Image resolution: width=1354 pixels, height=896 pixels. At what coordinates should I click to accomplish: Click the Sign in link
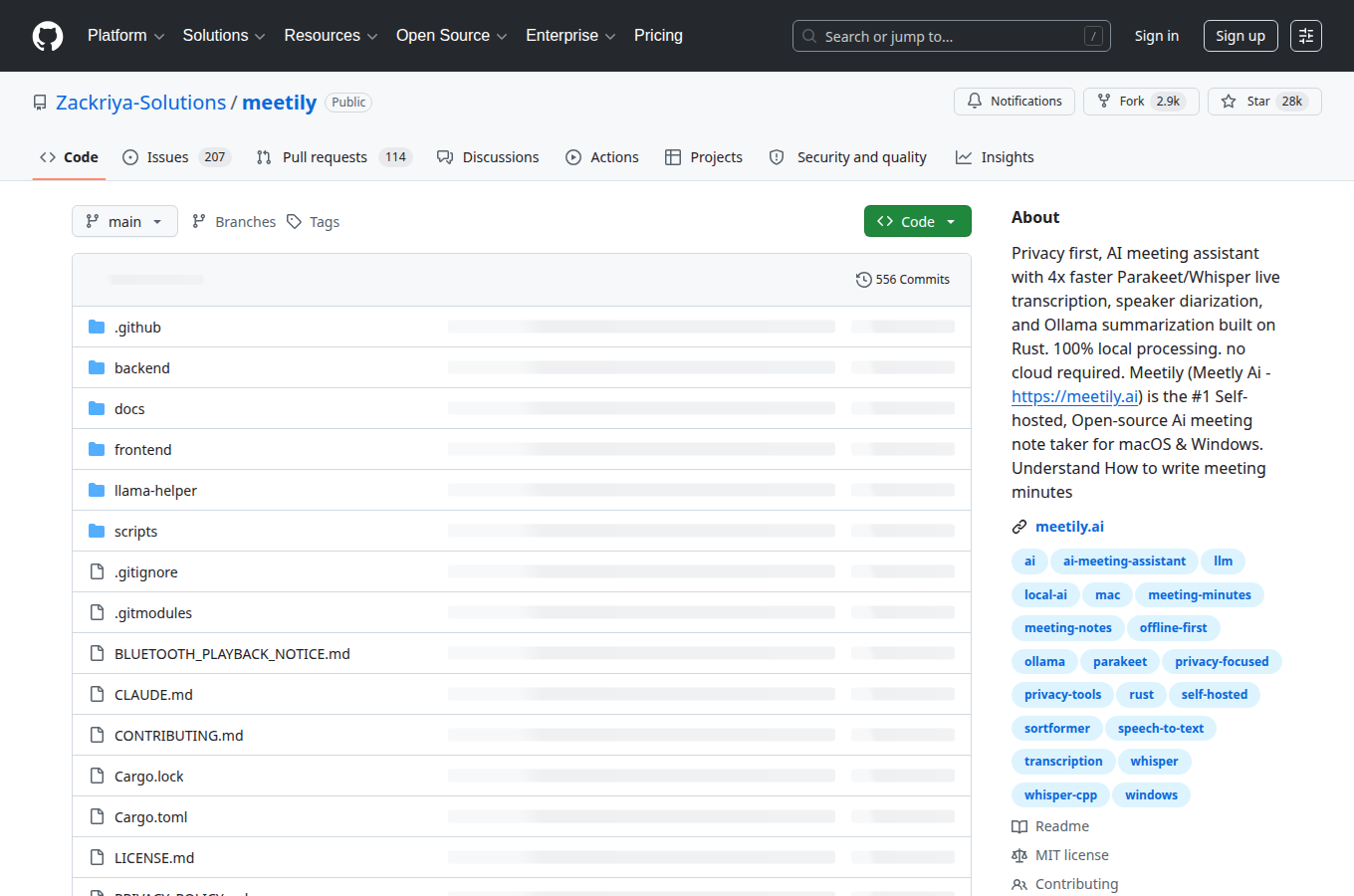[1157, 36]
